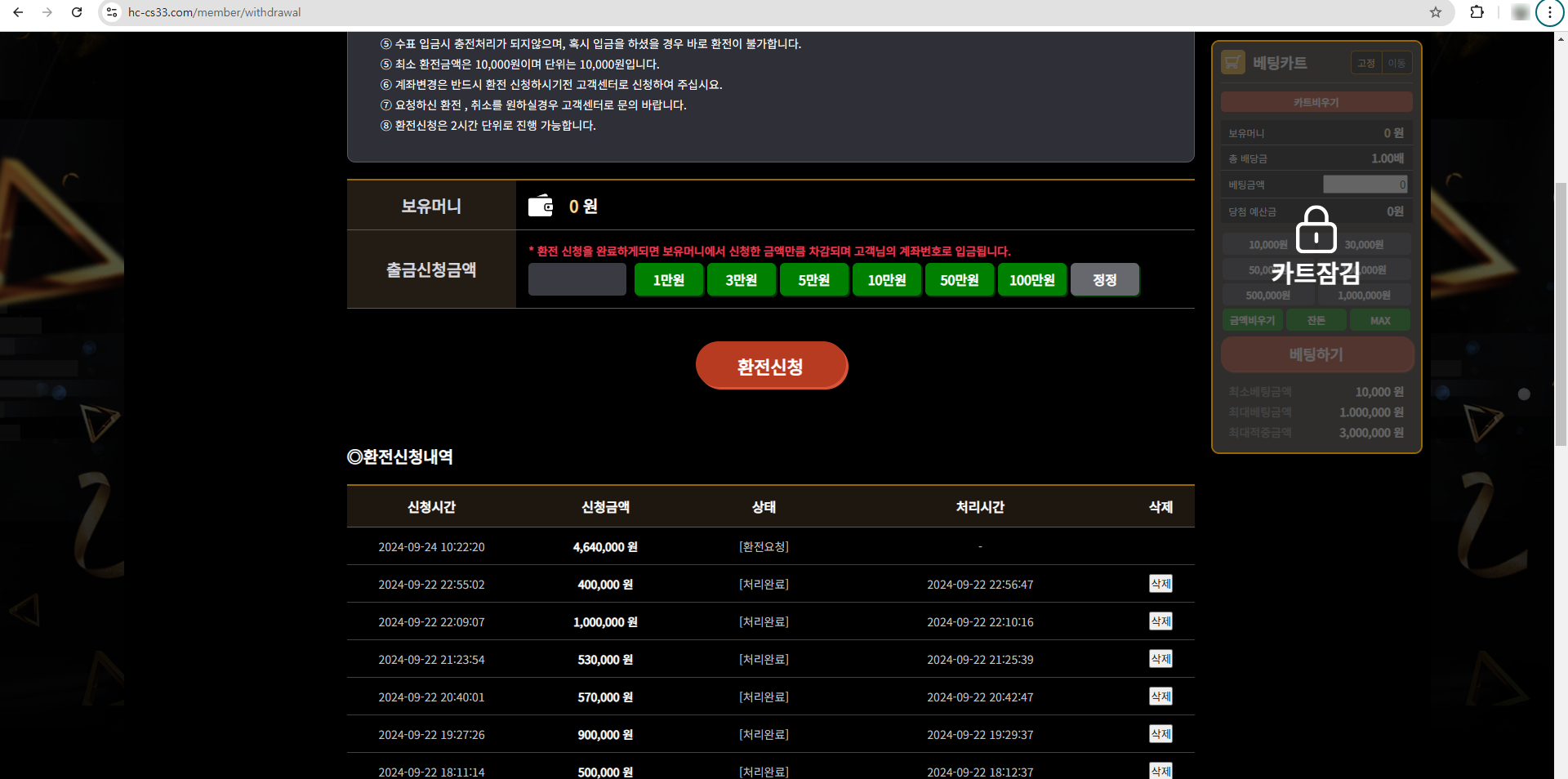Click the 2024-09-22 19:29:37 processed time

pyautogui.click(x=980, y=735)
